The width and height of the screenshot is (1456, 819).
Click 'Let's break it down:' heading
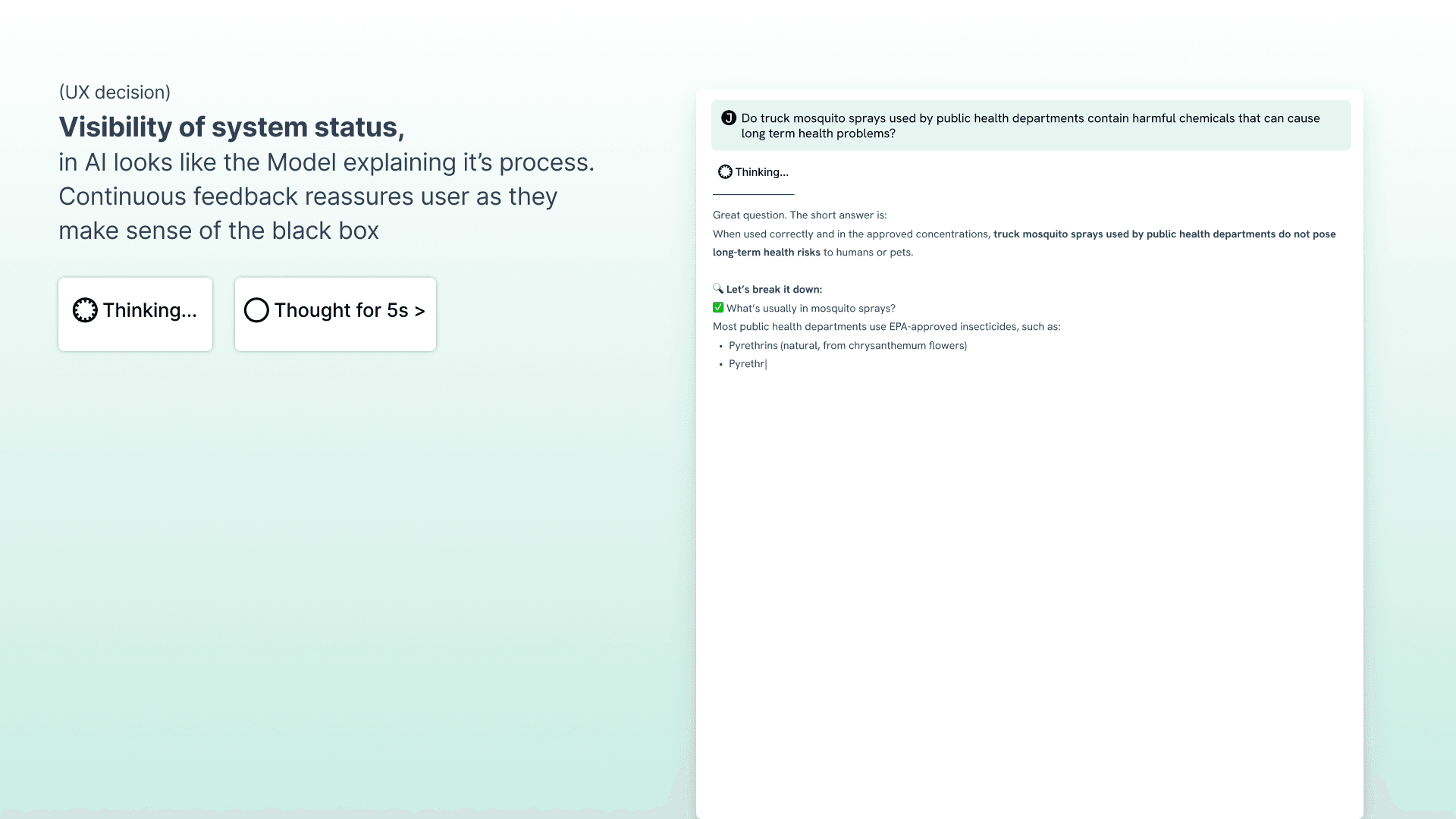pyautogui.click(x=774, y=290)
